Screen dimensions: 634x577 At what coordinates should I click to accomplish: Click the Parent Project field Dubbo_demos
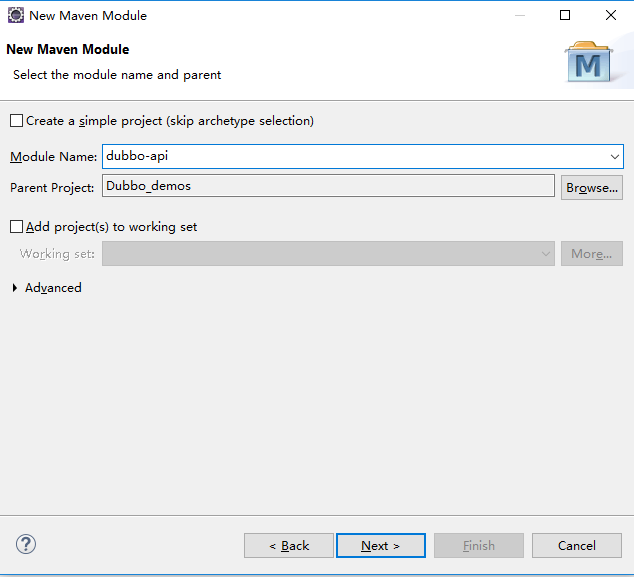pyautogui.click(x=328, y=186)
